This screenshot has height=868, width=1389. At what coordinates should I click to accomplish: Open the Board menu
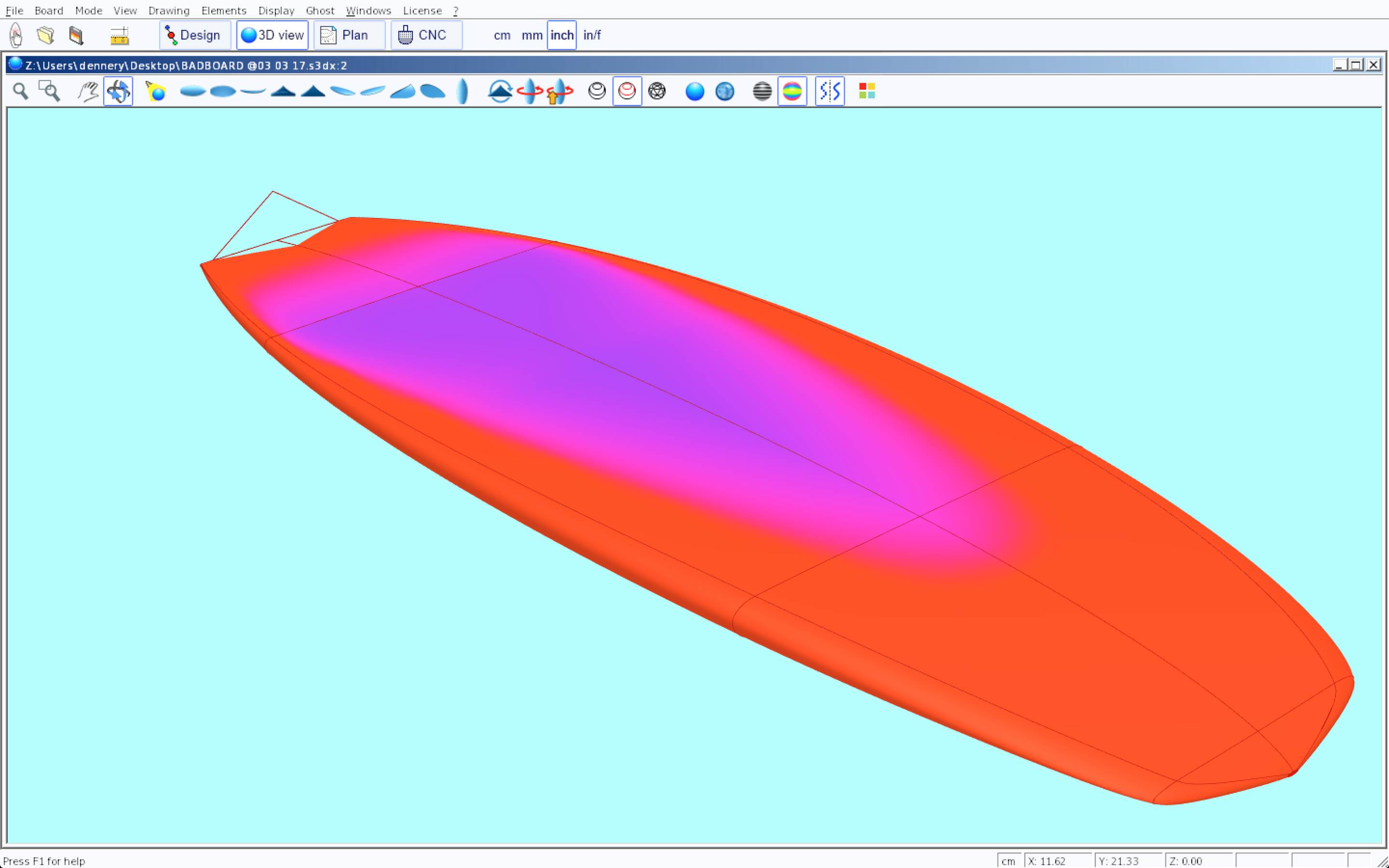[x=49, y=11]
